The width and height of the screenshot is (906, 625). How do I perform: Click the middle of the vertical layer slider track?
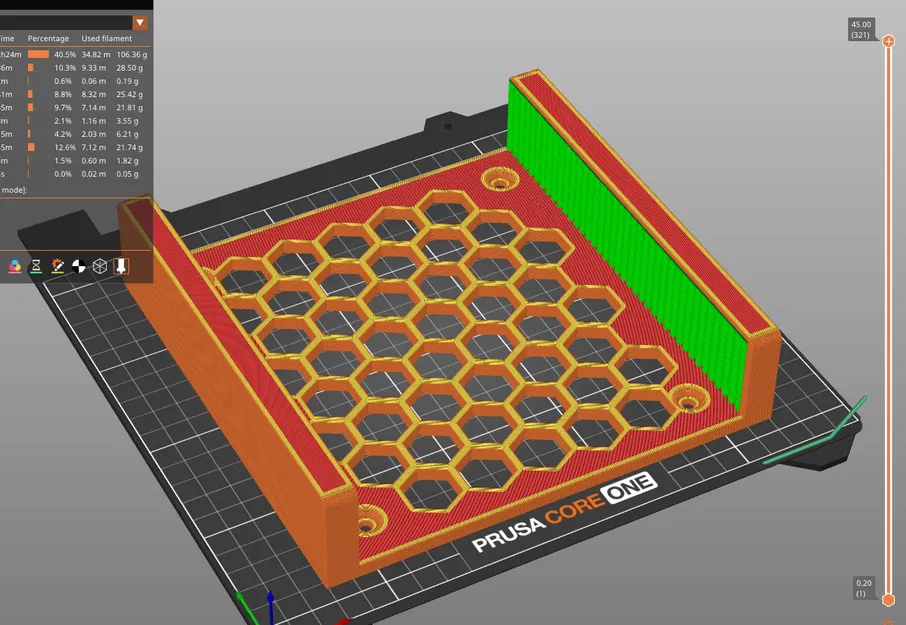tap(889, 321)
